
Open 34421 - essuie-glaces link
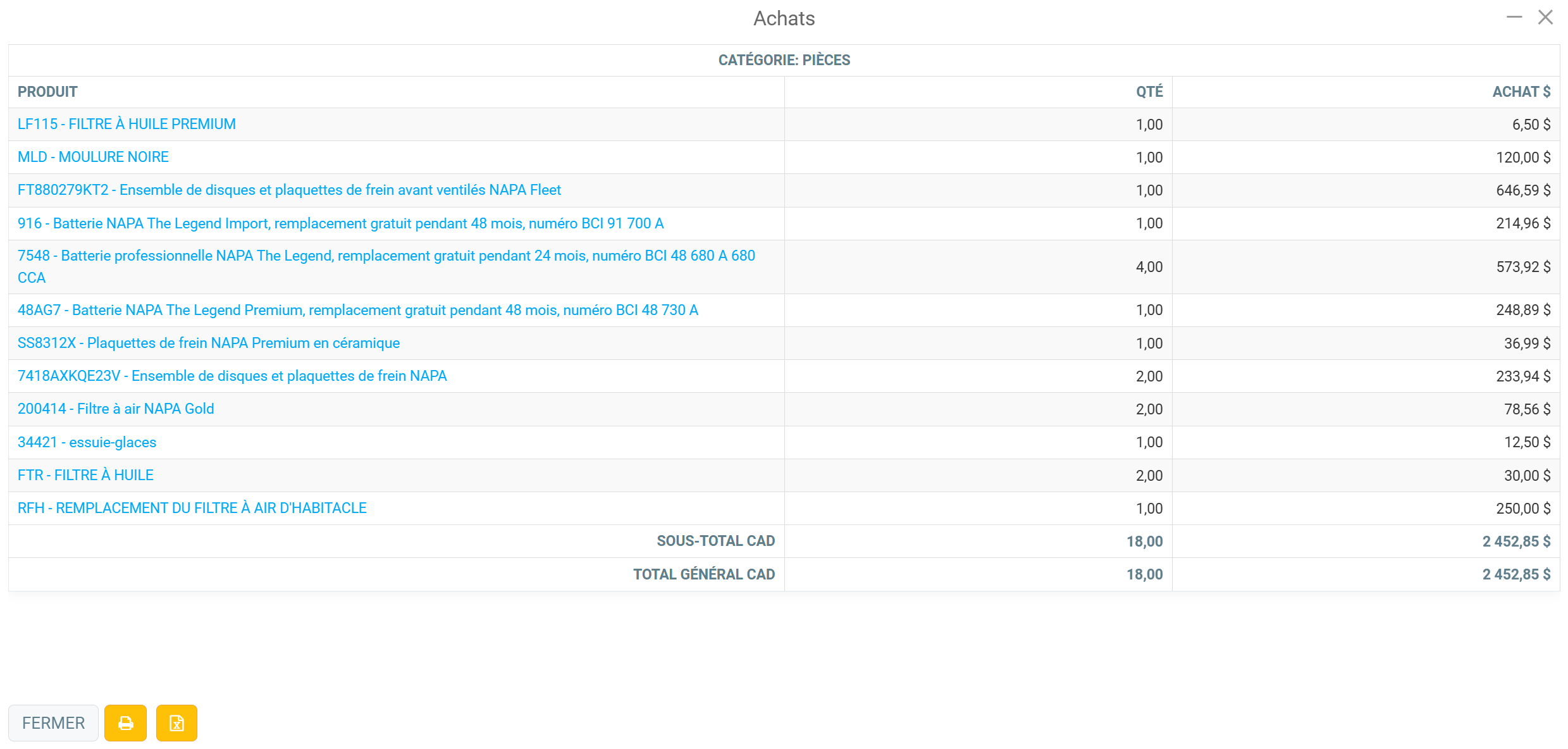(87, 442)
